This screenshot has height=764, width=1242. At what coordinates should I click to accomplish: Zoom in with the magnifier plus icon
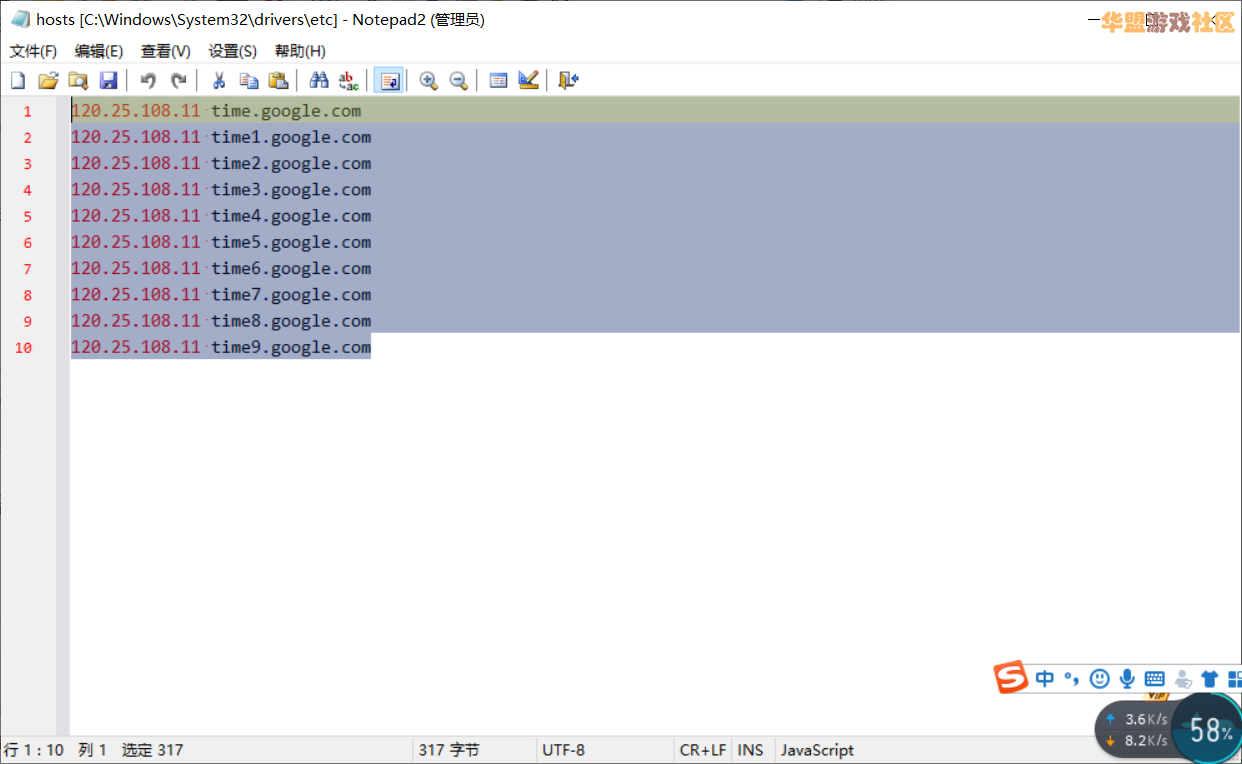(429, 81)
